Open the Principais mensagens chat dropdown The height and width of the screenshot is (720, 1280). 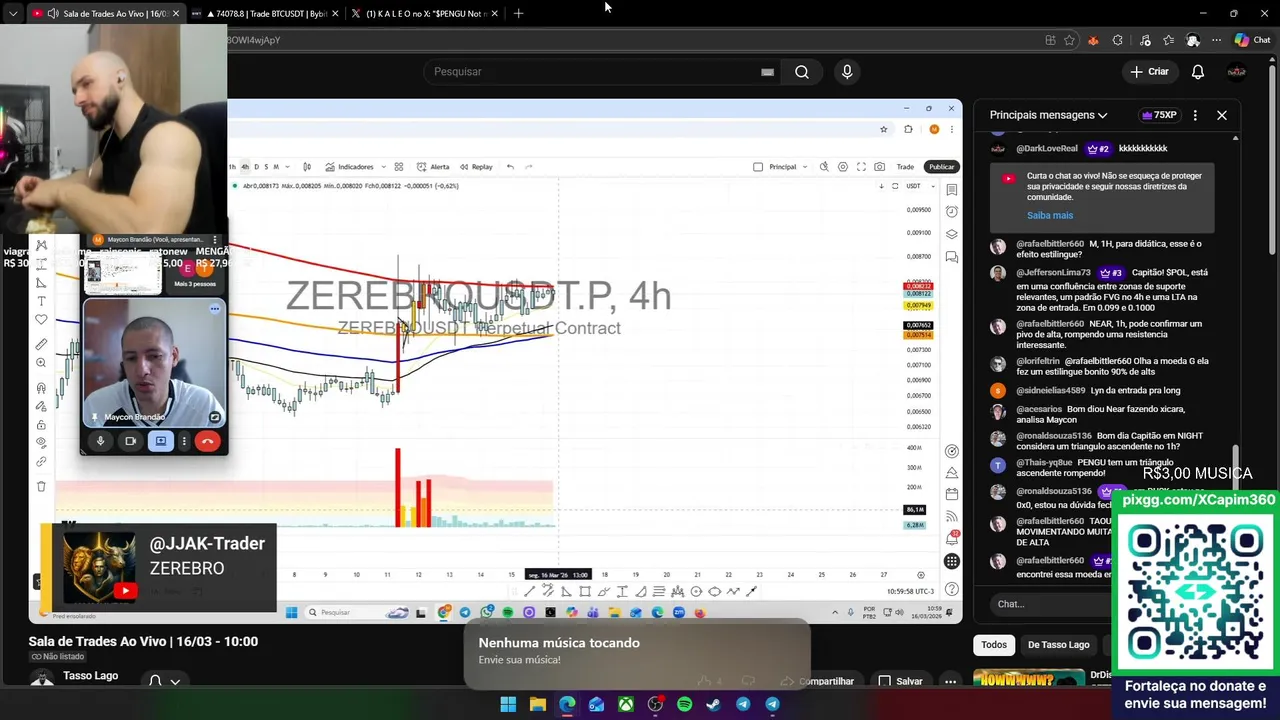point(1048,115)
